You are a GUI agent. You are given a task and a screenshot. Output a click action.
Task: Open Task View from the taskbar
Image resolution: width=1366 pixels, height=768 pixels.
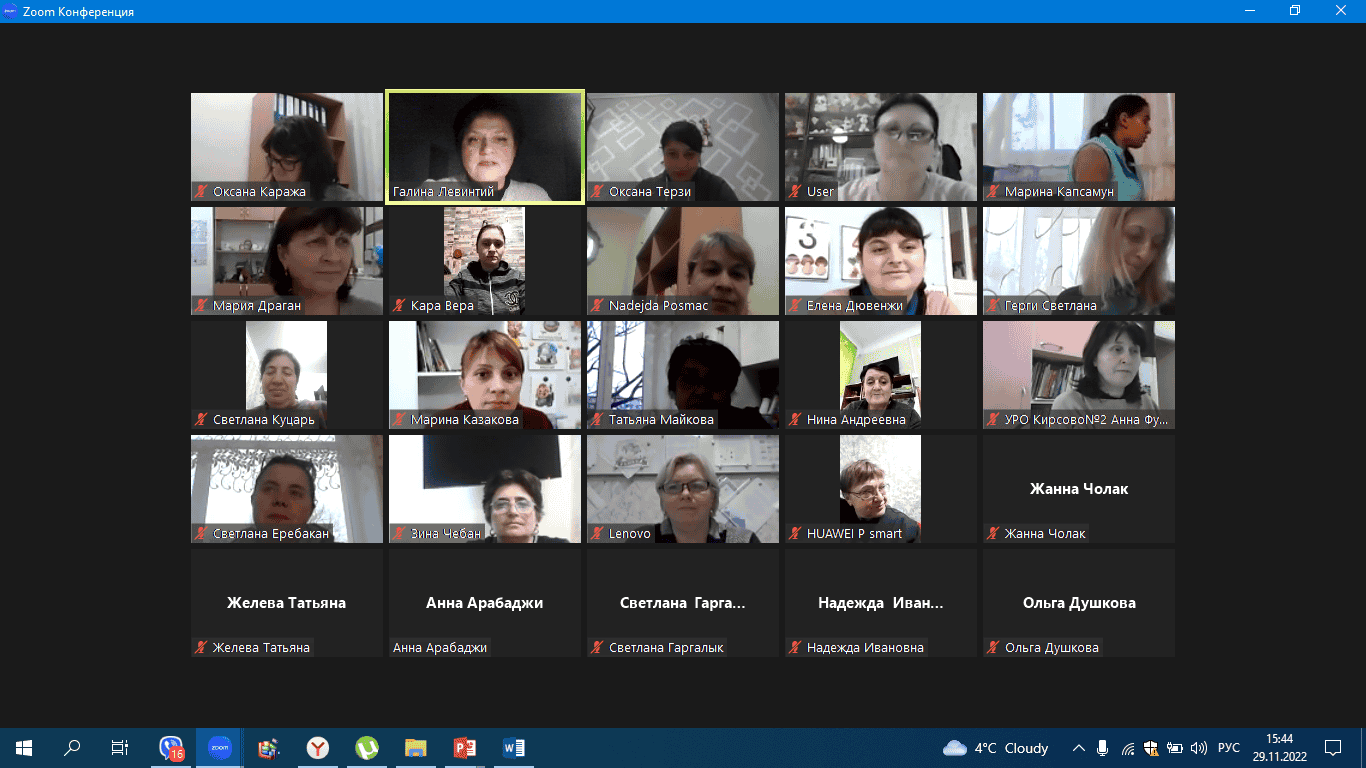coord(119,748)
